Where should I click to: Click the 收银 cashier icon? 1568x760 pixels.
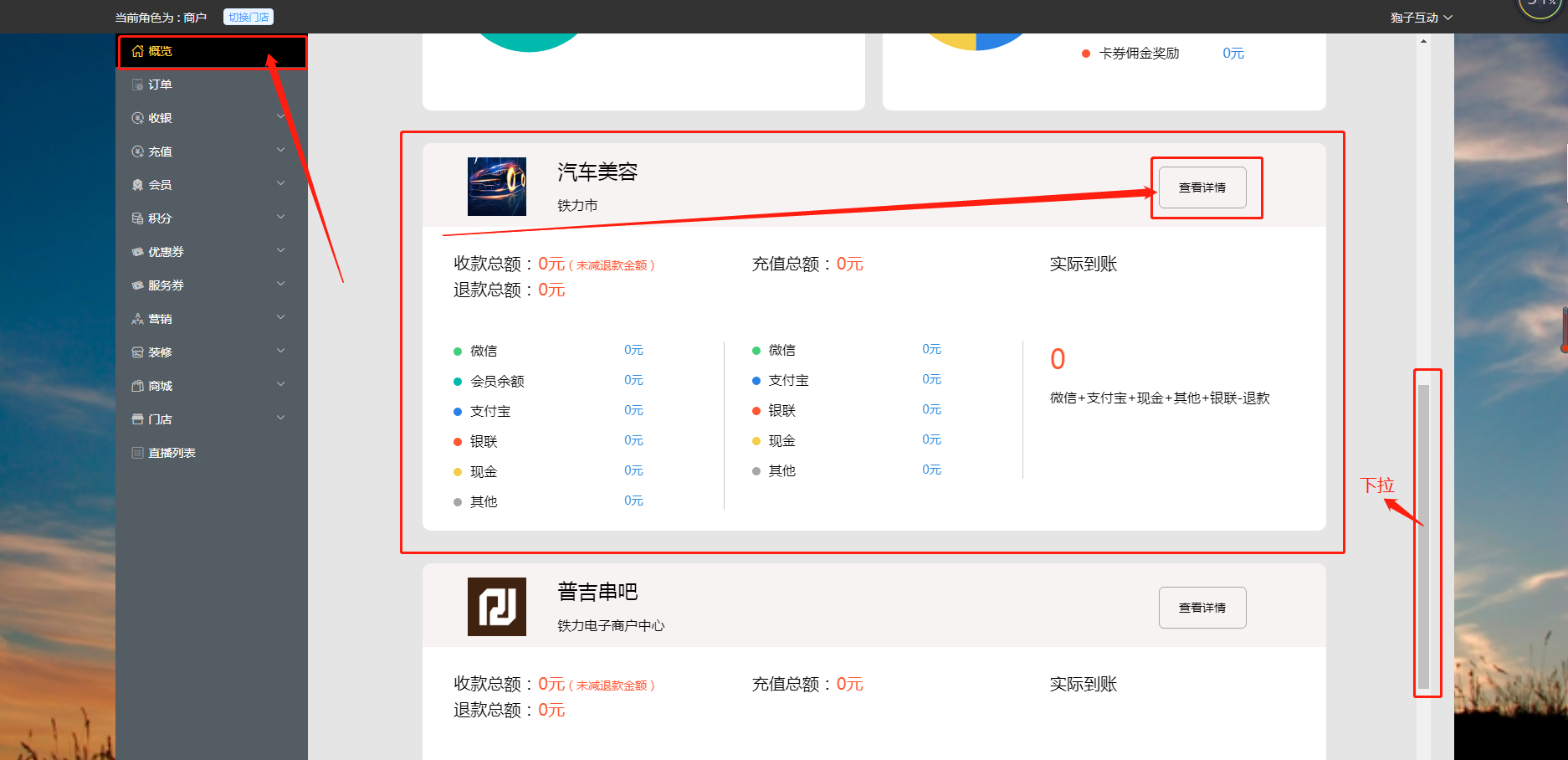[137, 118]
